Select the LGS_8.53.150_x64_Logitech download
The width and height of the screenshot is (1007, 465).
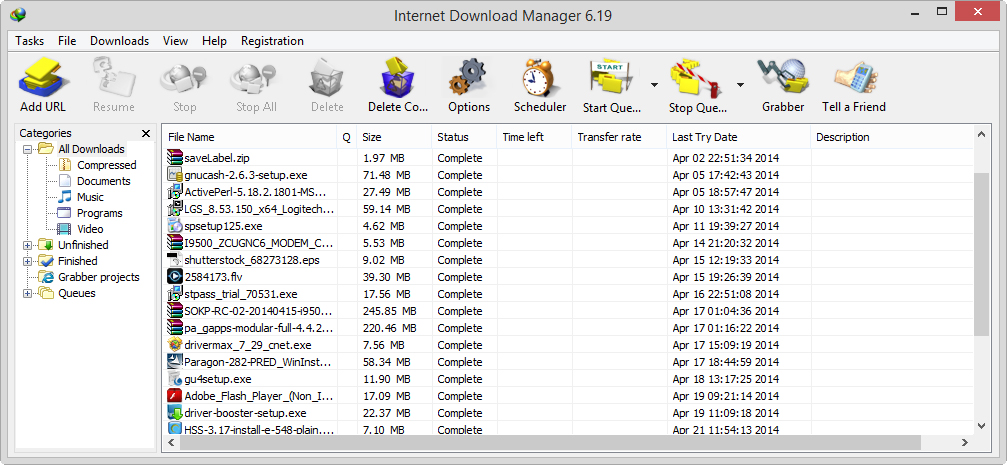pos(568,209)
